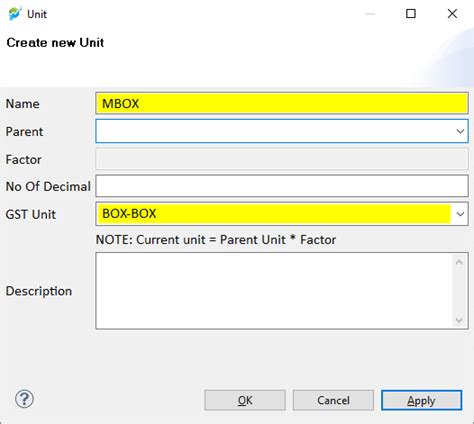Minimize the Unit dialog window
474x424 pixels.
coord(370,14)
